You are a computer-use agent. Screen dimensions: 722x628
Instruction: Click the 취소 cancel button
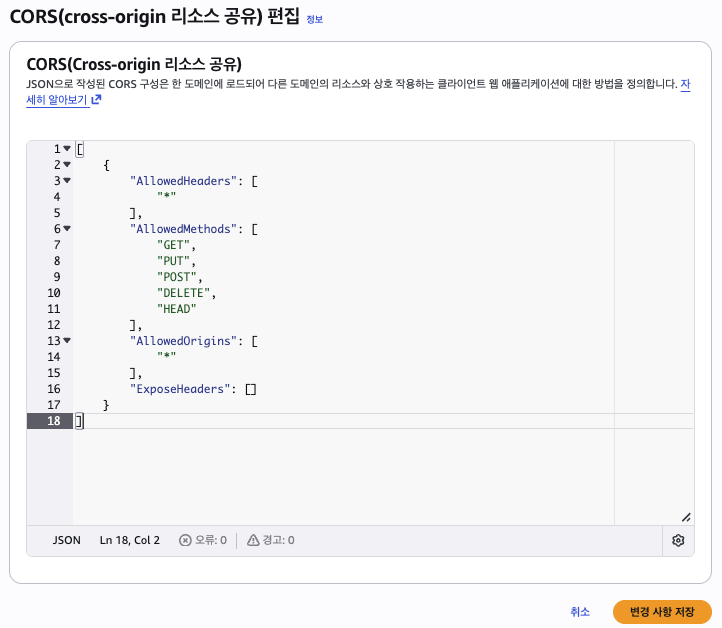click(x=580, y=612)
